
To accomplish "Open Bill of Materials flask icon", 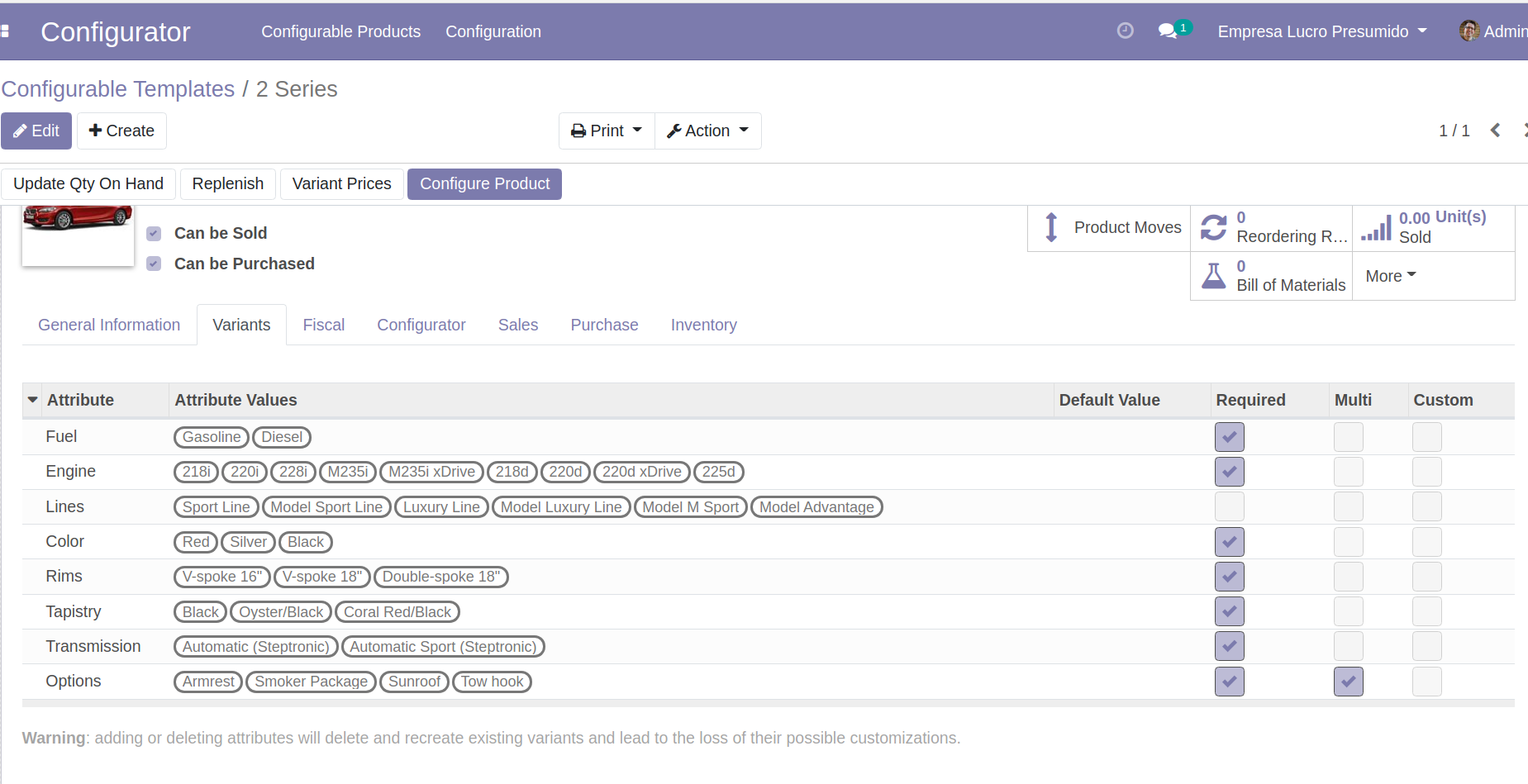I will pos(1213,276).
